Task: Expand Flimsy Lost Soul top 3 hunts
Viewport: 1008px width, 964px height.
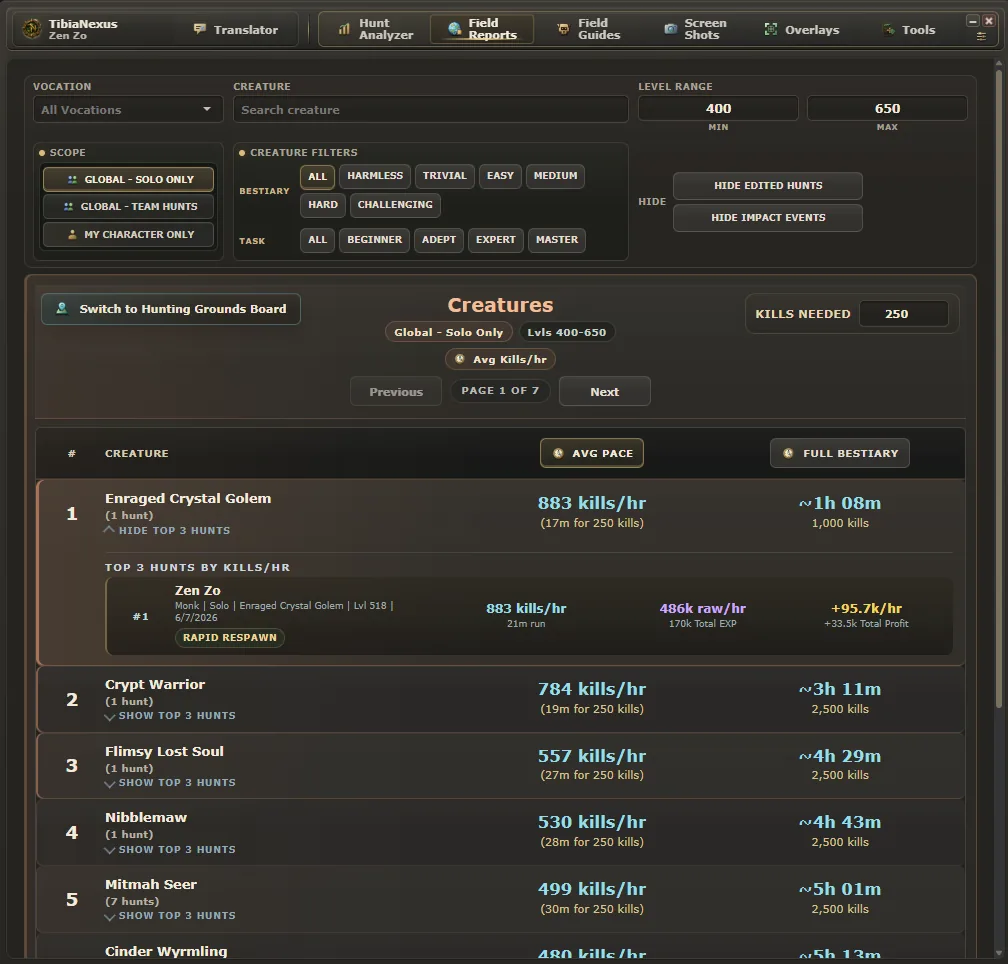Action: tap(170, 783)
